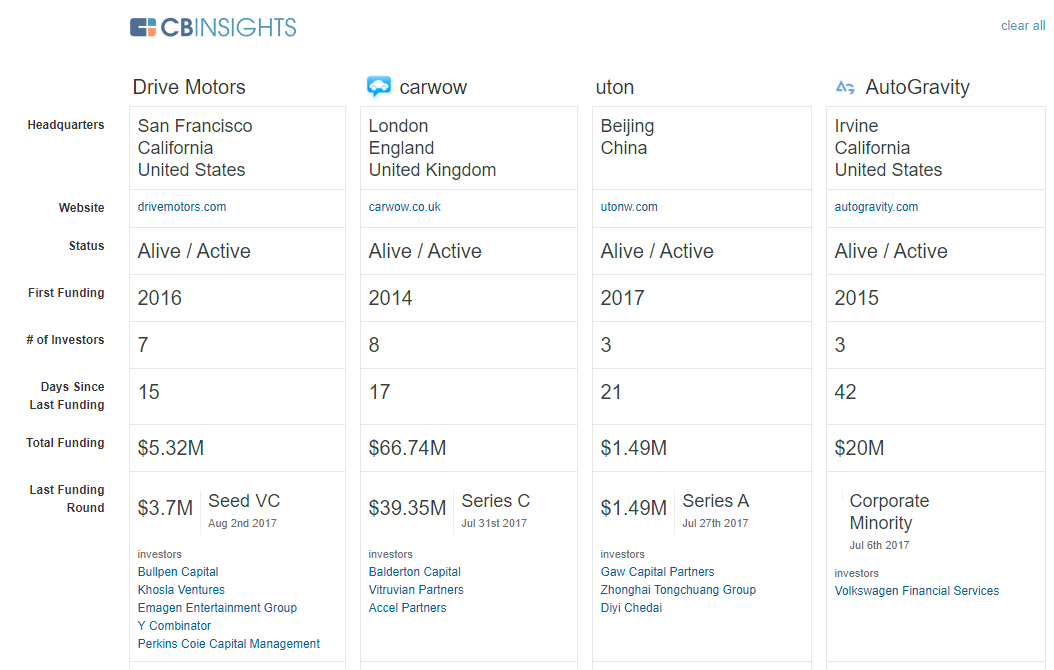
Task: Click the CB Insights logo
Action: point(213,28)
